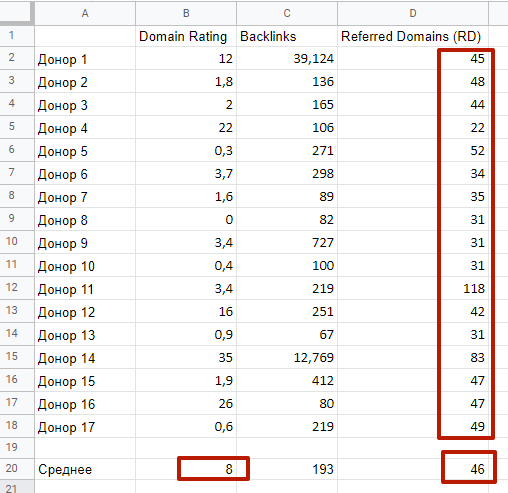Viewport: 508px width, 493px height.
Task: Click the average Domain Rating cell 8
Action: (x=213, y=469)
